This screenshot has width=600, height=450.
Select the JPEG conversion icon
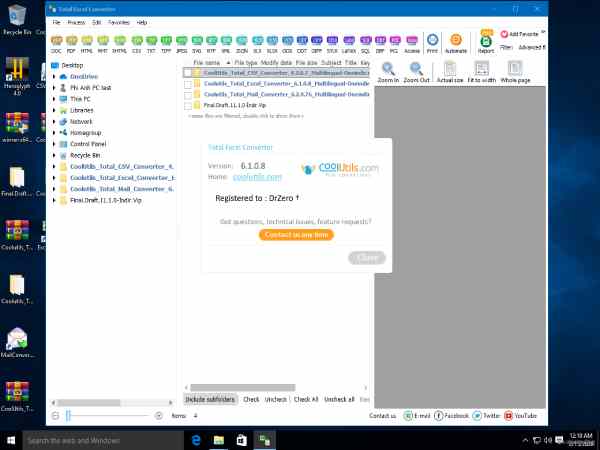point(181,44)
